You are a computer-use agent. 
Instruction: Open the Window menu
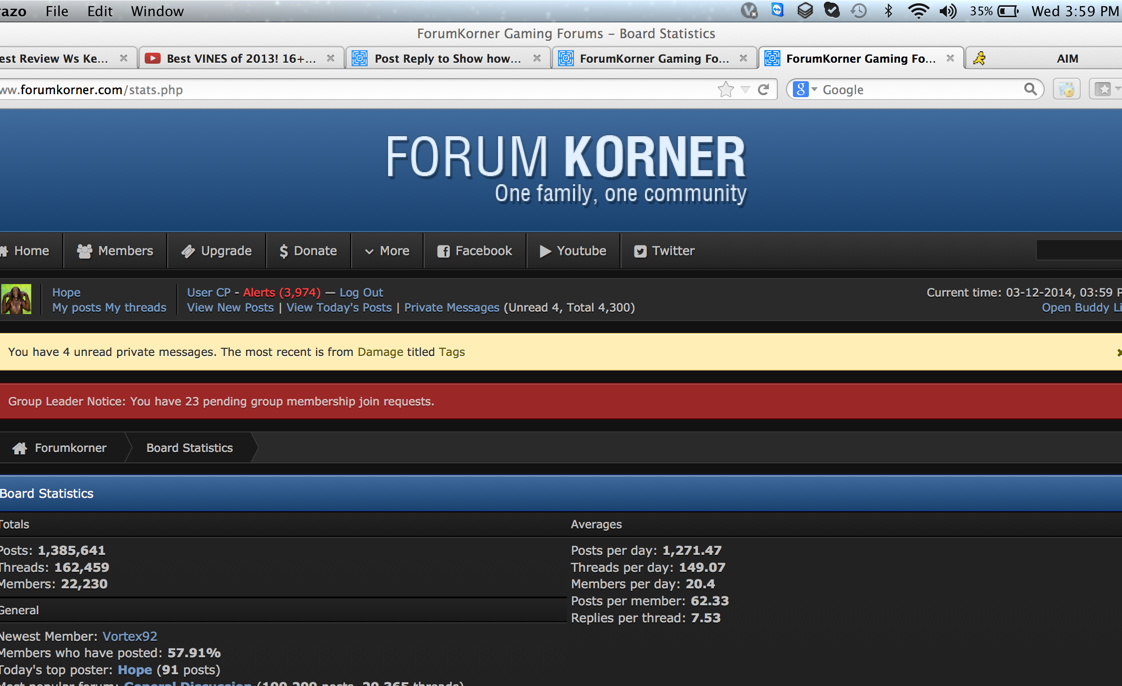(157, 11)
